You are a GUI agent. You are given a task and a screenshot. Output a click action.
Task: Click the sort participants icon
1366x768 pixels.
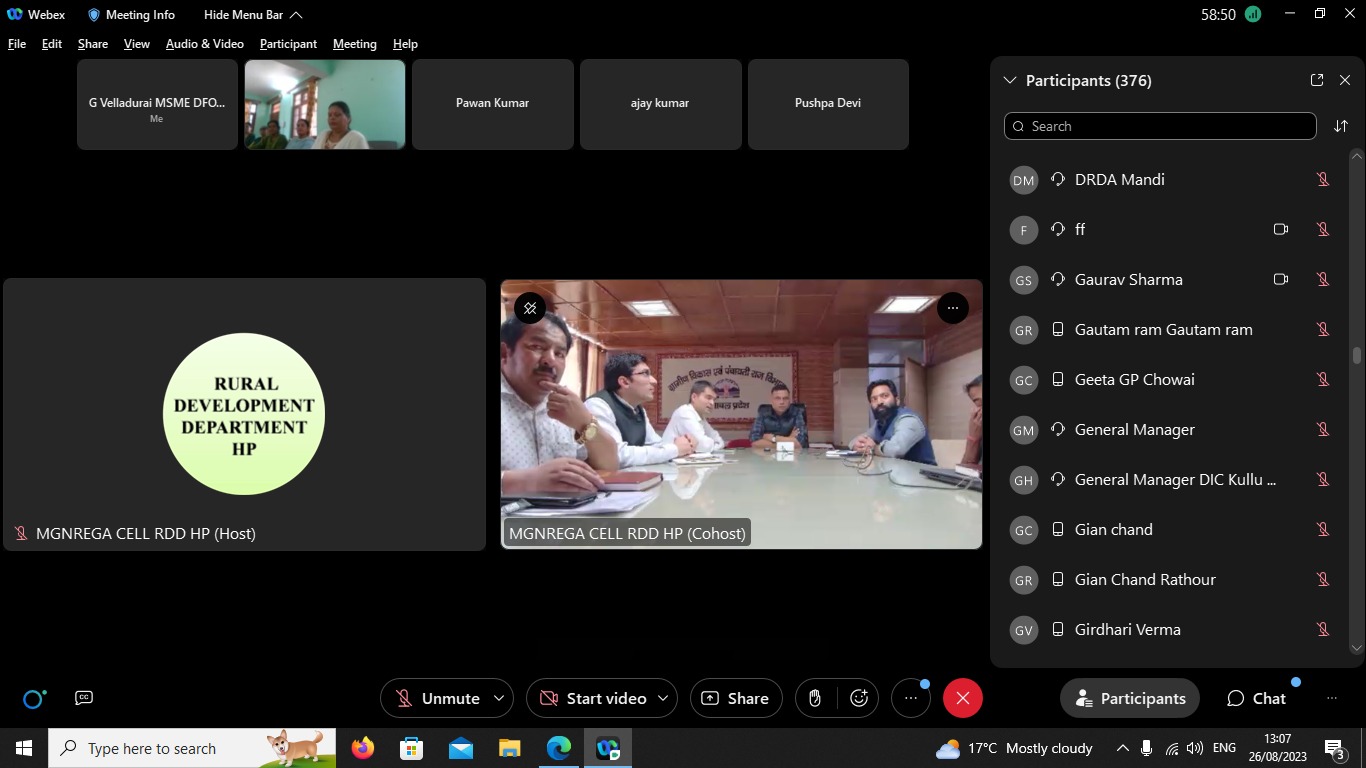point(1340,126)
